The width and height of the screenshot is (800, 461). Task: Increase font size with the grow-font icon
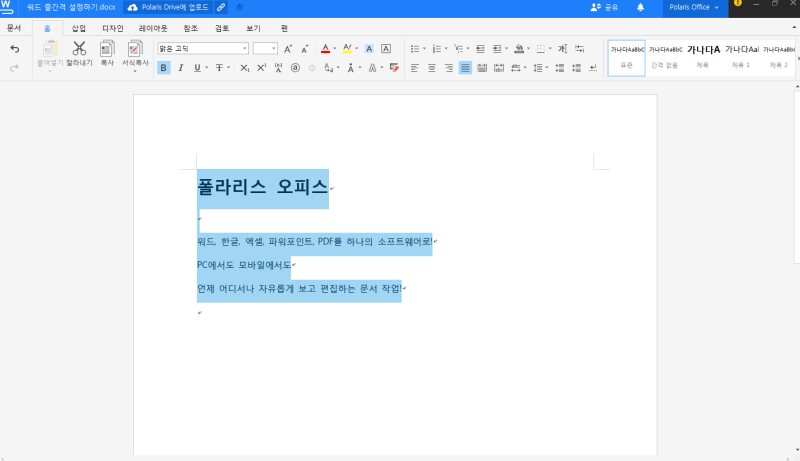point(288,49)
